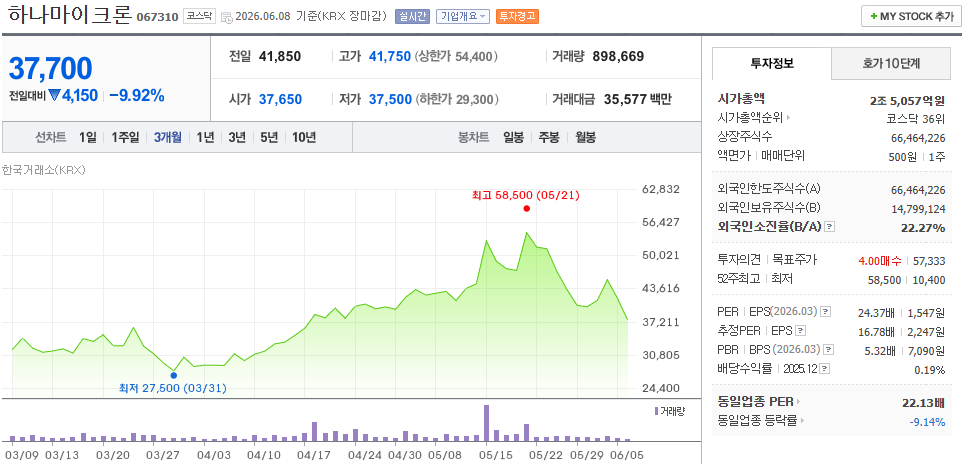
Task: Click the 코스닥 market label
Action: (x=198, y=16)
